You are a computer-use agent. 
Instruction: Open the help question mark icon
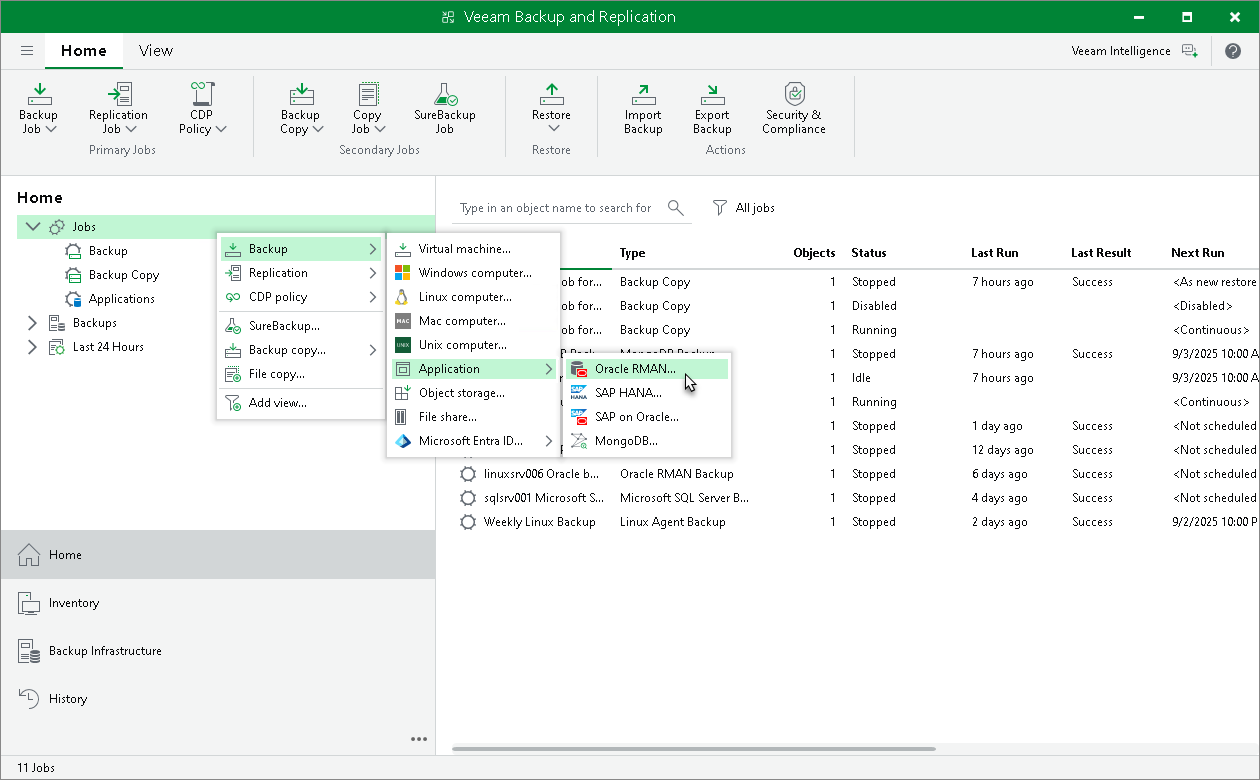pyautogui.click(x=1232, y=51)
